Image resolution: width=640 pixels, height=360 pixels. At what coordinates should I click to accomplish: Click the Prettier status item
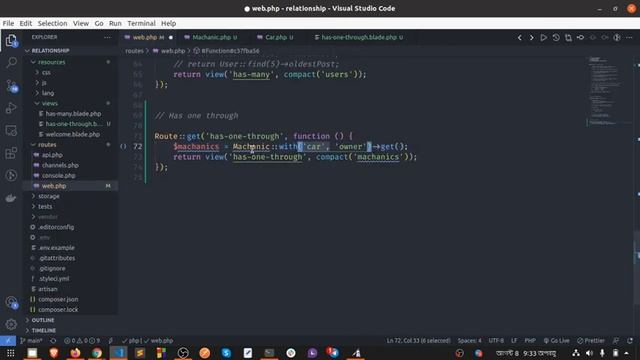pyautogui.click(x=591, y=340)
